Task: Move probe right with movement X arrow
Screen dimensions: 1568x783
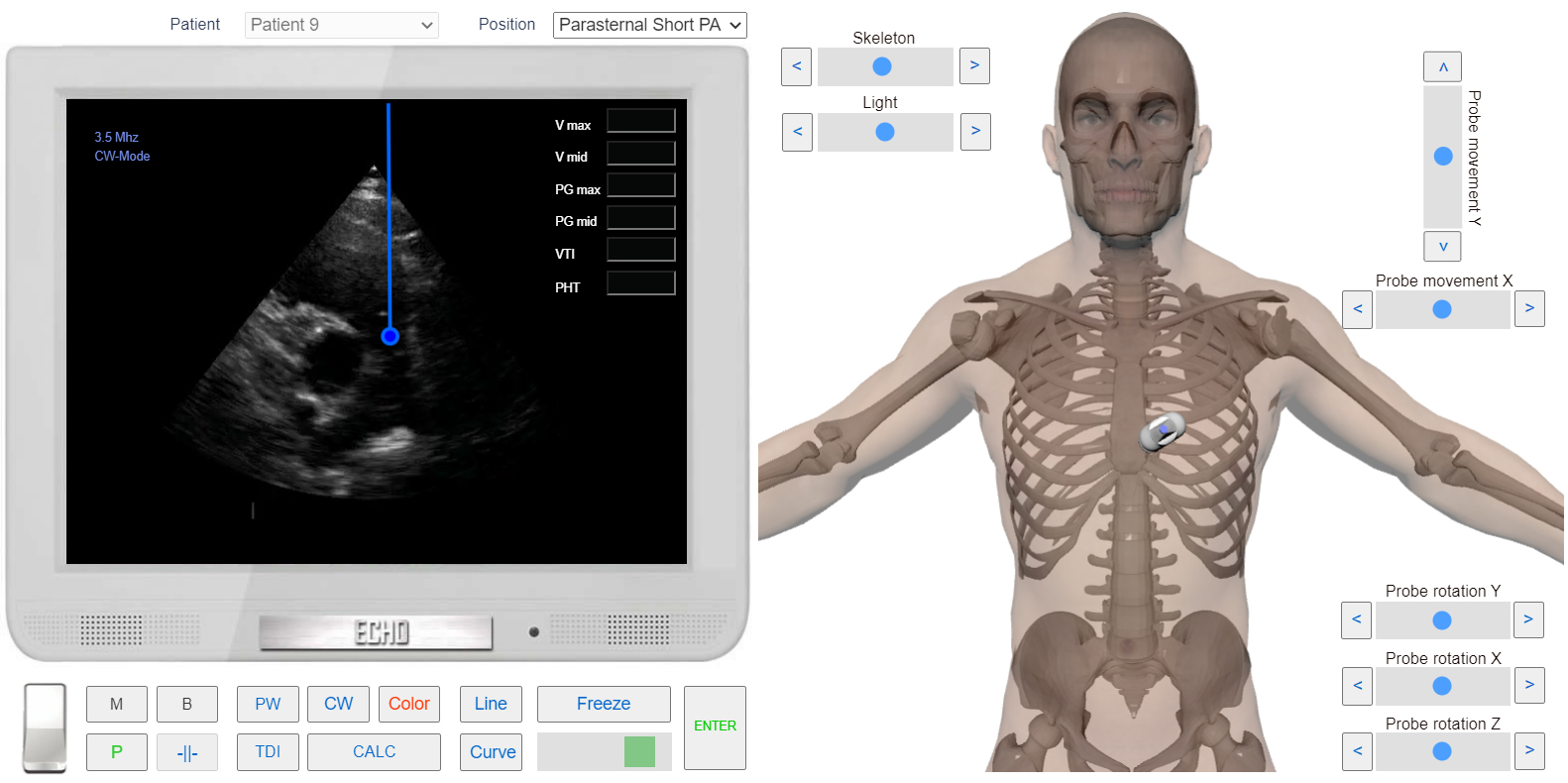Action: (1529, 309)
